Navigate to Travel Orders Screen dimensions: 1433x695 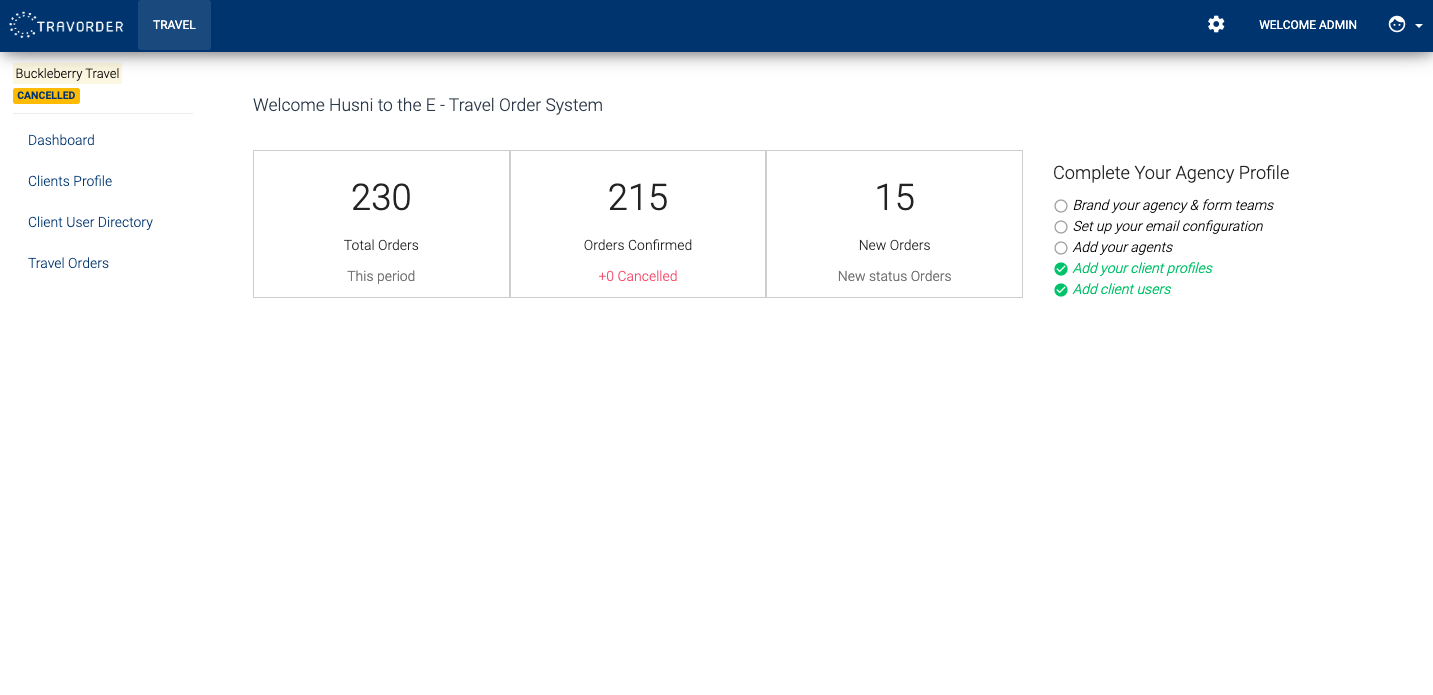[x=68, y=263]
